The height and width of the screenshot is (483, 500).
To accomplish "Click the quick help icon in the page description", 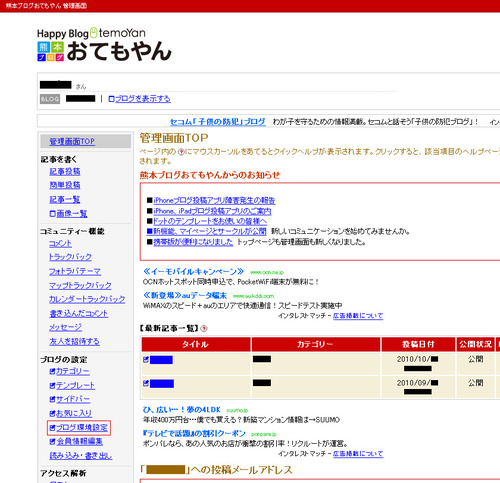I will (x=181, y=152).
